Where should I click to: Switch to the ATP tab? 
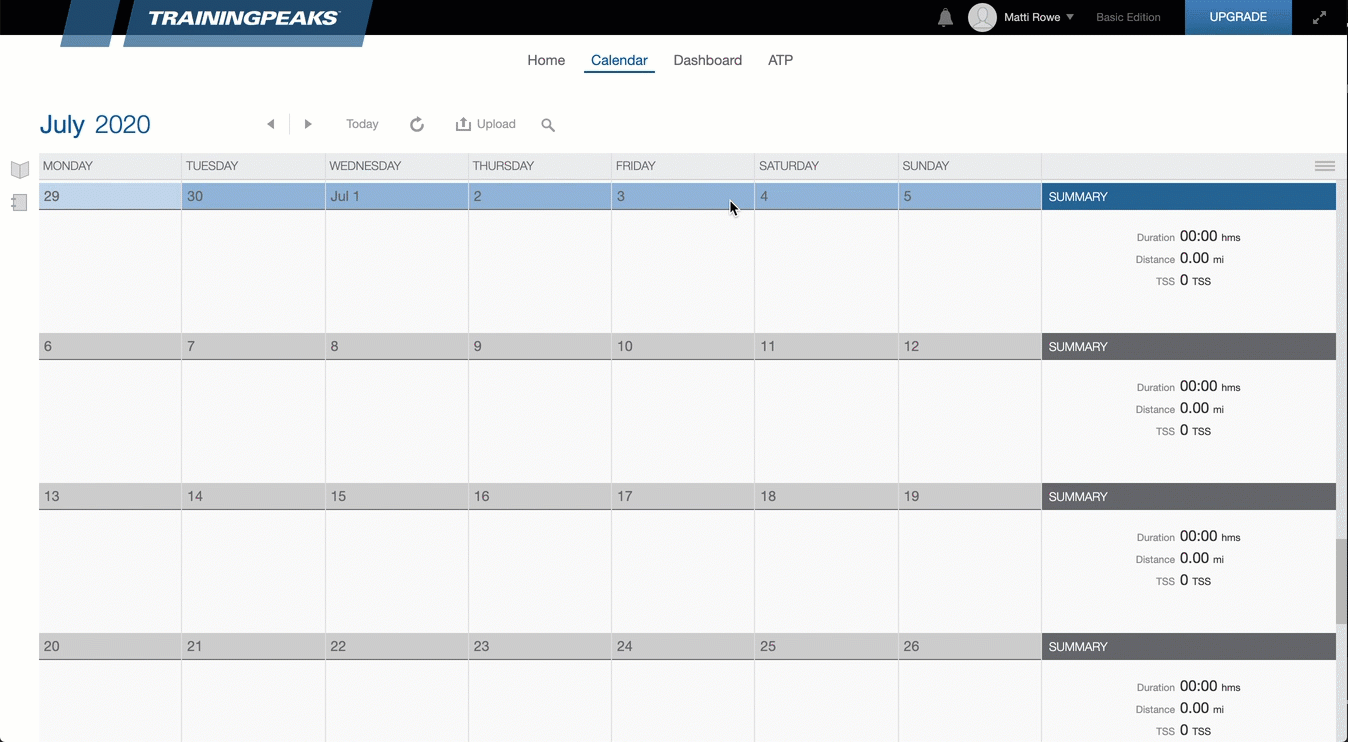point(780,60)
